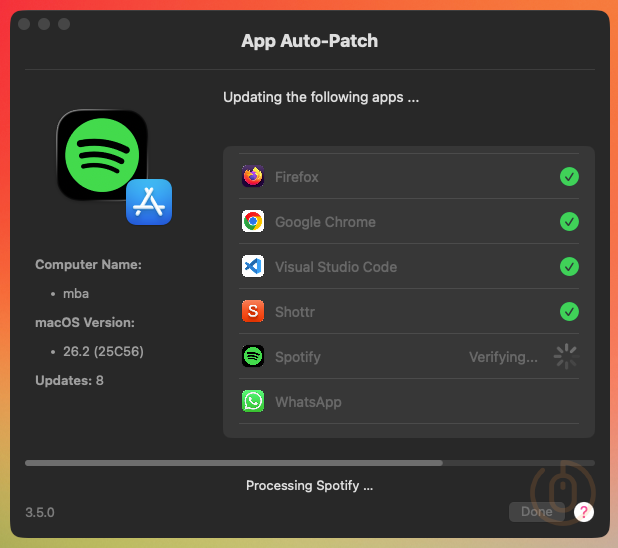Click the 3.5.0 version number
This screenshot has width=618, height=548.
[40, 513]
